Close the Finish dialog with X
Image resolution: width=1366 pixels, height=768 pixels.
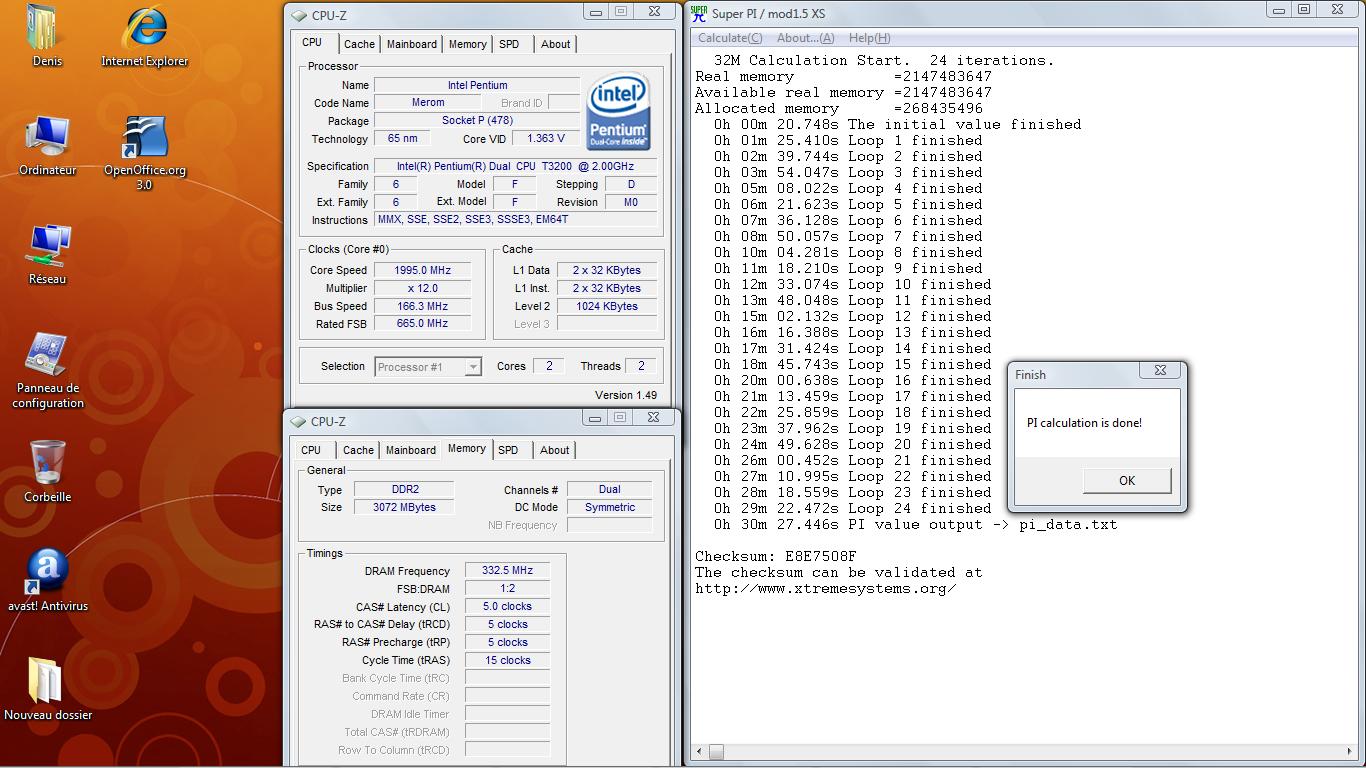tap(1160, 370)
